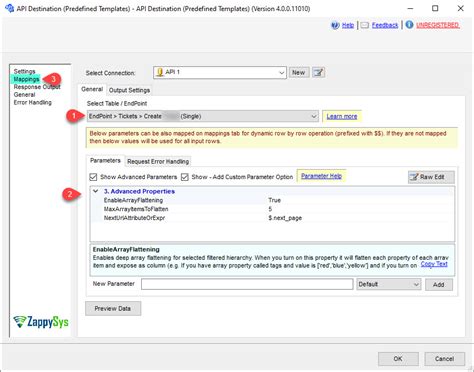Collapse the 3. Advanced Properties group
This screenshot has height=372, width=474.
[96, 191]
